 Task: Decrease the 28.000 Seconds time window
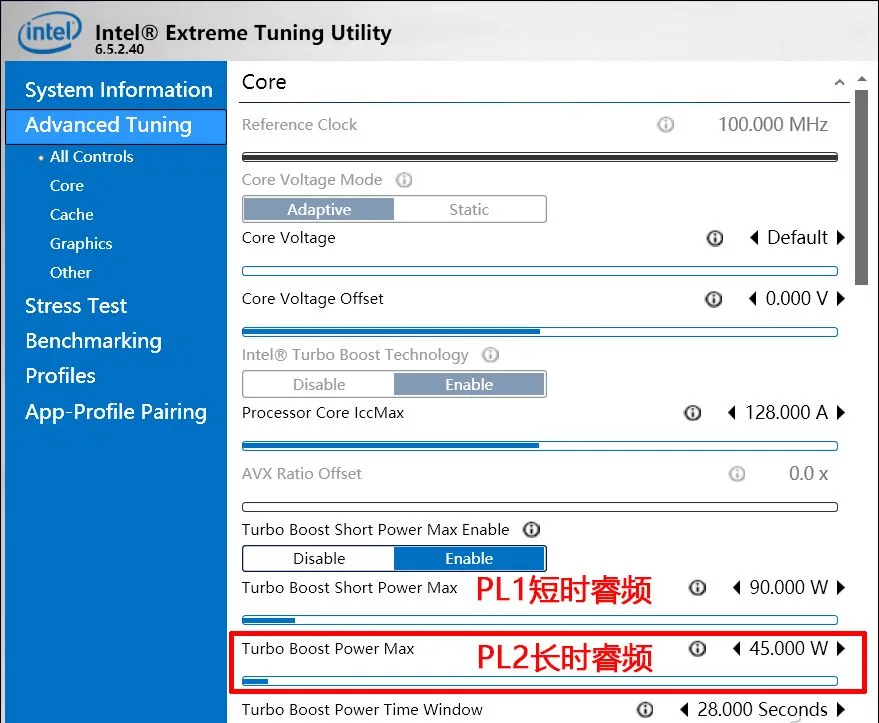(684, 710)
